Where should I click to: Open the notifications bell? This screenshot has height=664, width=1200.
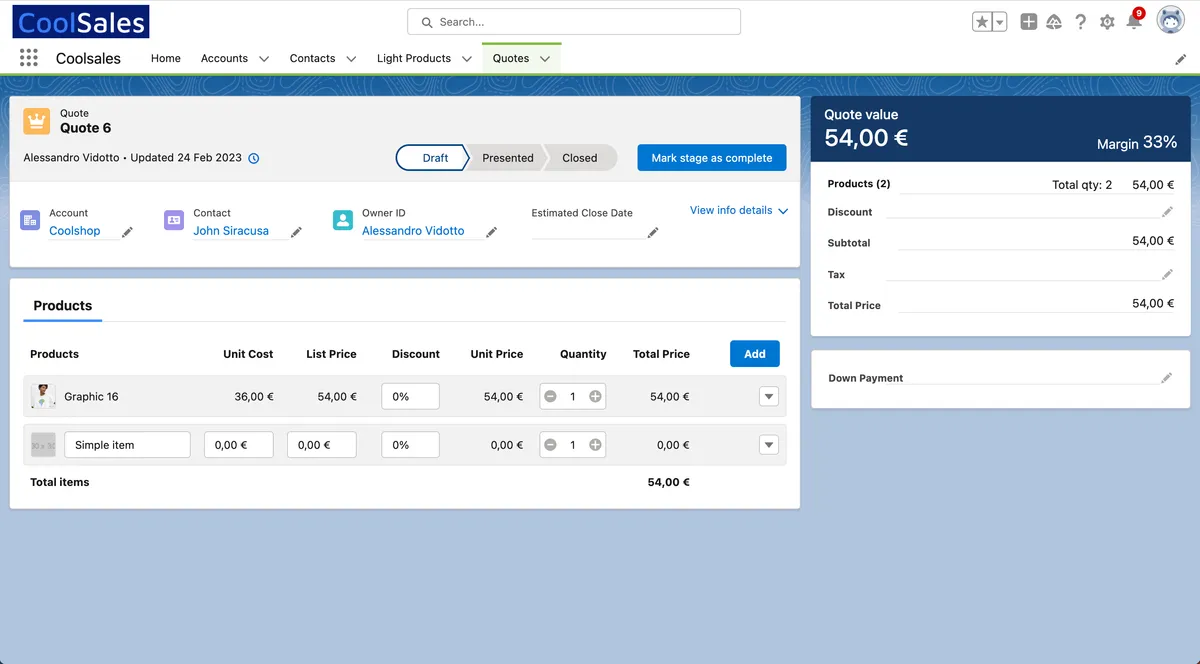coord(1134,21)
